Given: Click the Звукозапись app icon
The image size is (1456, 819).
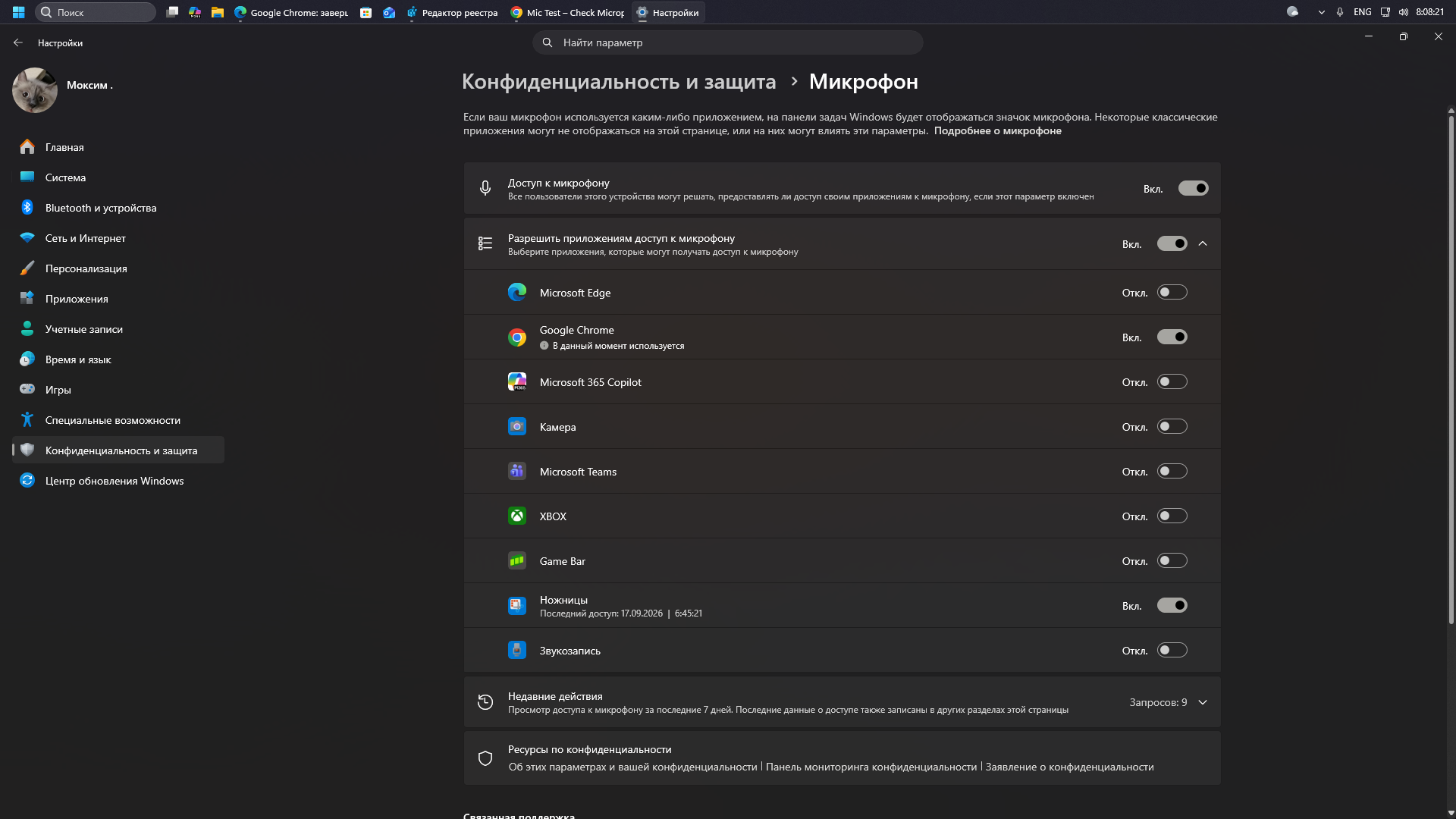Looking at the screenshot, I should 517,651.
